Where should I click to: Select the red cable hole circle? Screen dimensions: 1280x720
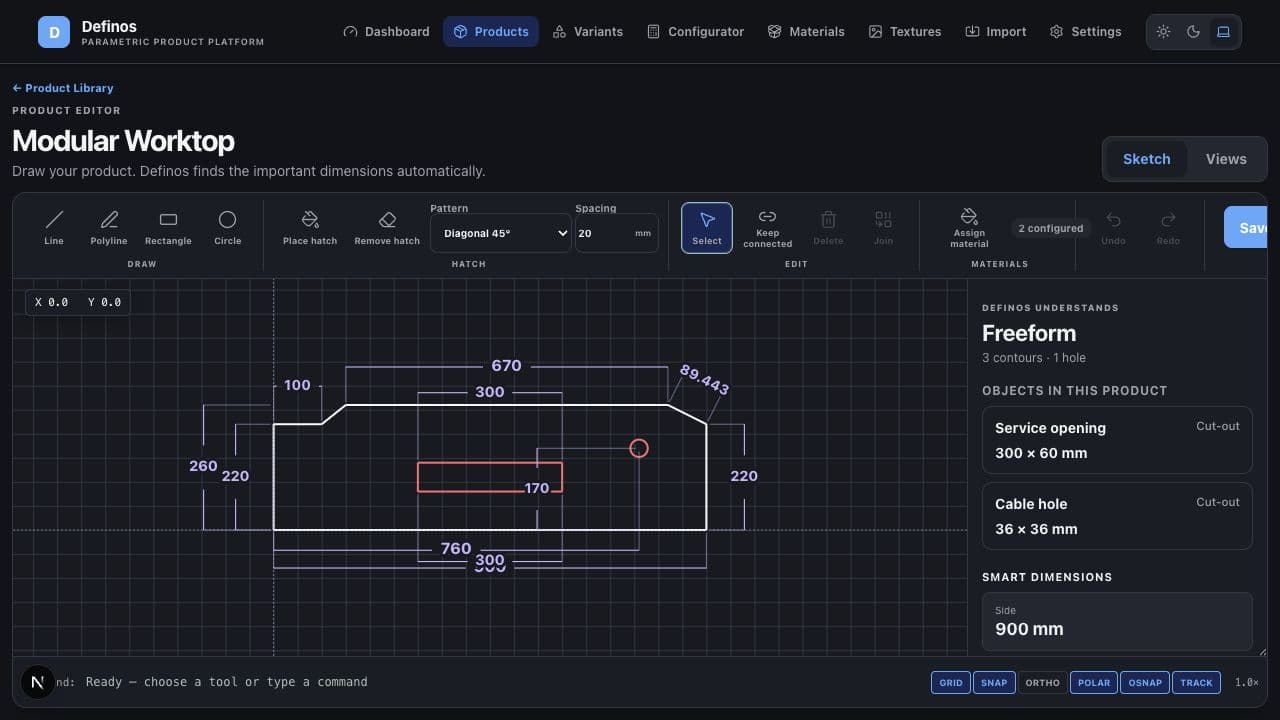pos(639,448)
